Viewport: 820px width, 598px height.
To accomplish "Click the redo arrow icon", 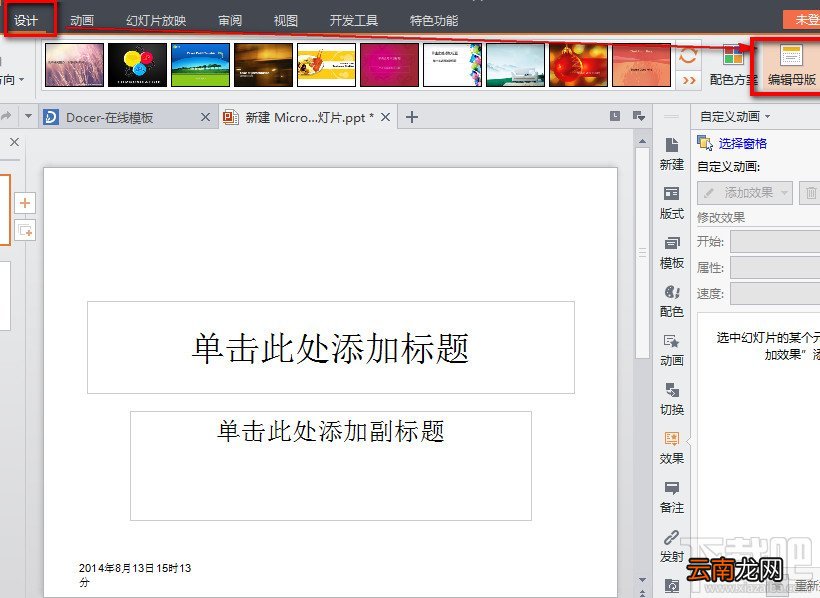I will [x=6, y=116].
